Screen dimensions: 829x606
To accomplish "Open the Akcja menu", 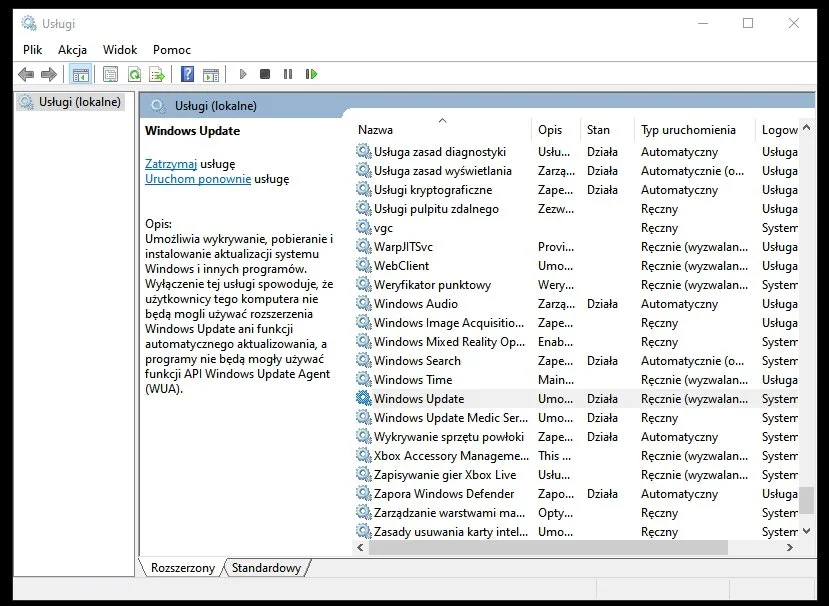I will [72, 49].
